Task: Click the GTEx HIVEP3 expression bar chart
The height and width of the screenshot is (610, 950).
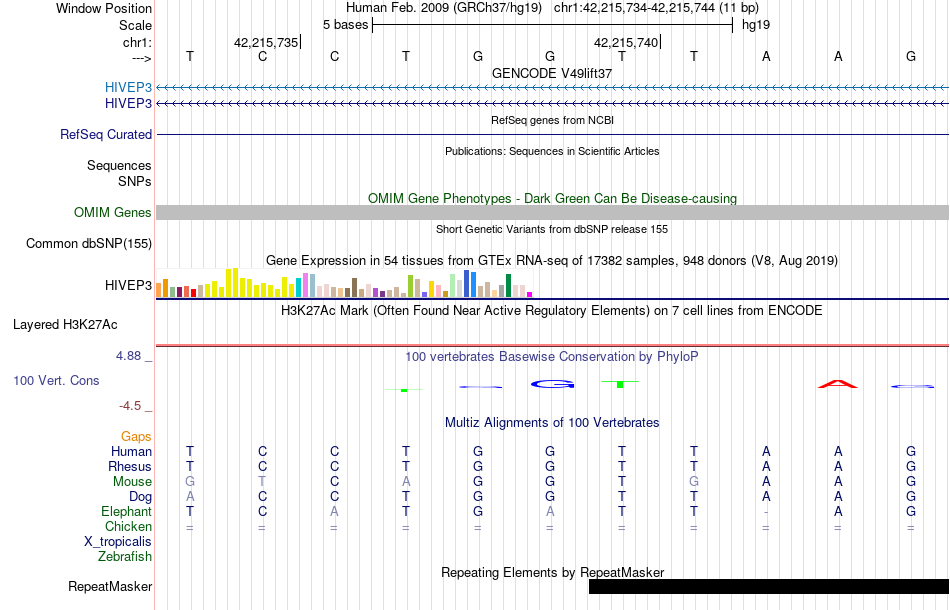Action: [344, 283]
